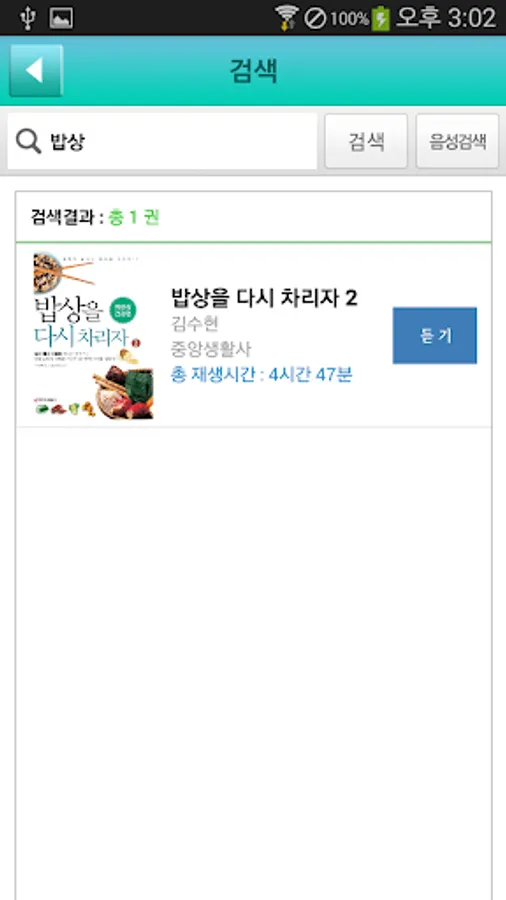Viewport: 506px width, 900px height.
Task: Click the magnifying glass search icon
Action: click(x=28, y=141)
